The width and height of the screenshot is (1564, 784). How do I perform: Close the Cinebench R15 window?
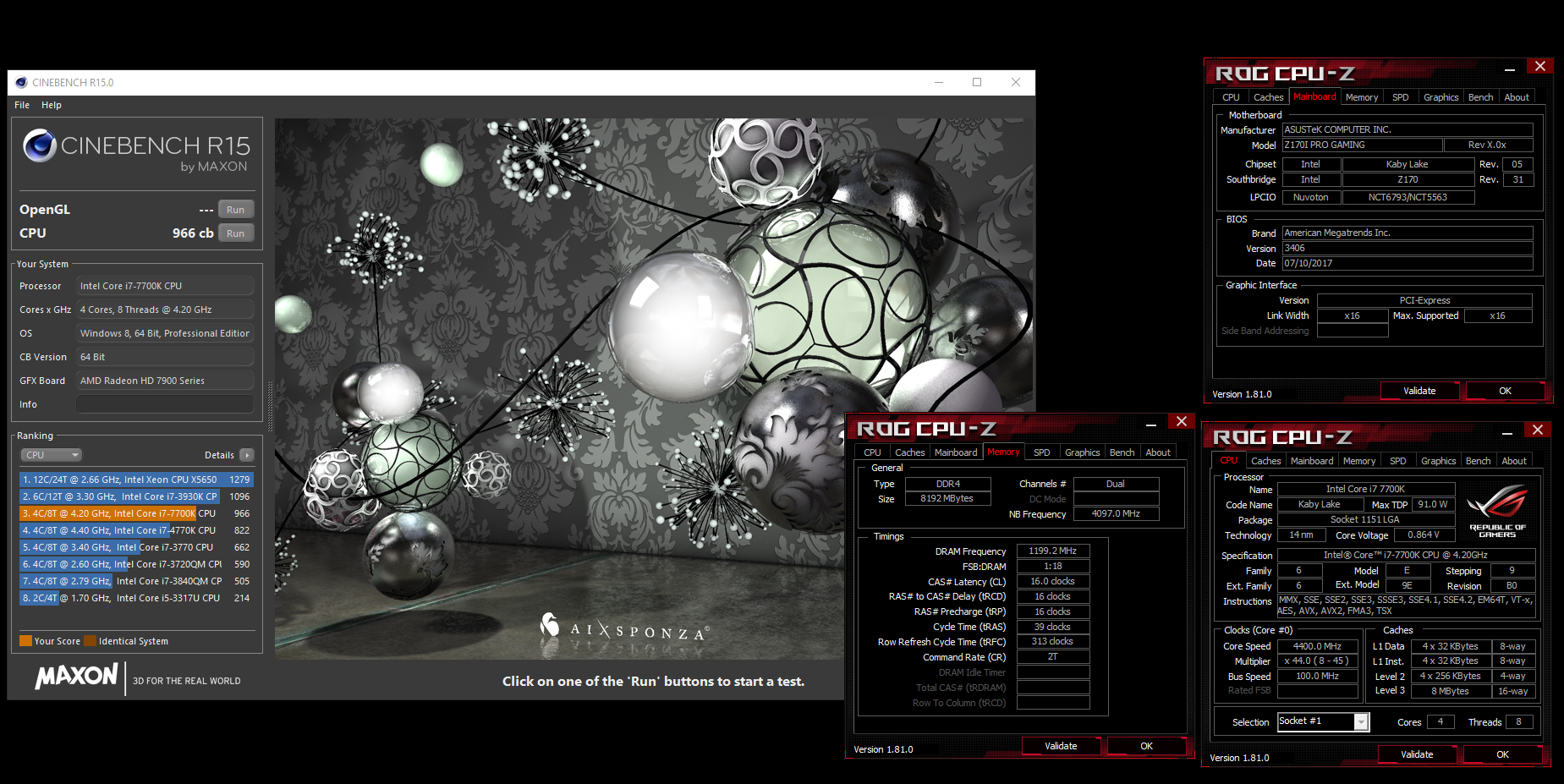pos(1016,82)
